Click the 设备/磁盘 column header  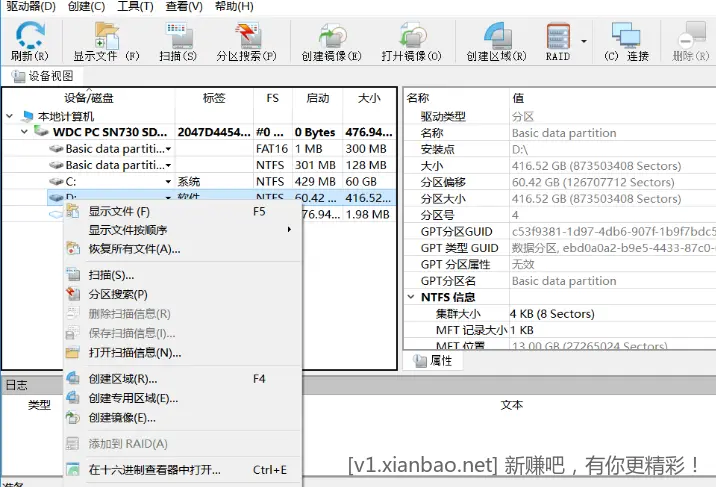(89, 98)
